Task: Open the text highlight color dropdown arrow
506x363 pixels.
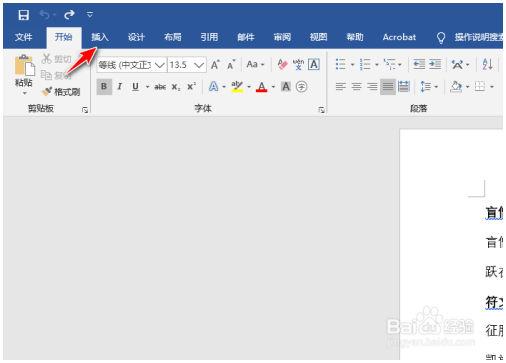Action: [x=249, y=87]
